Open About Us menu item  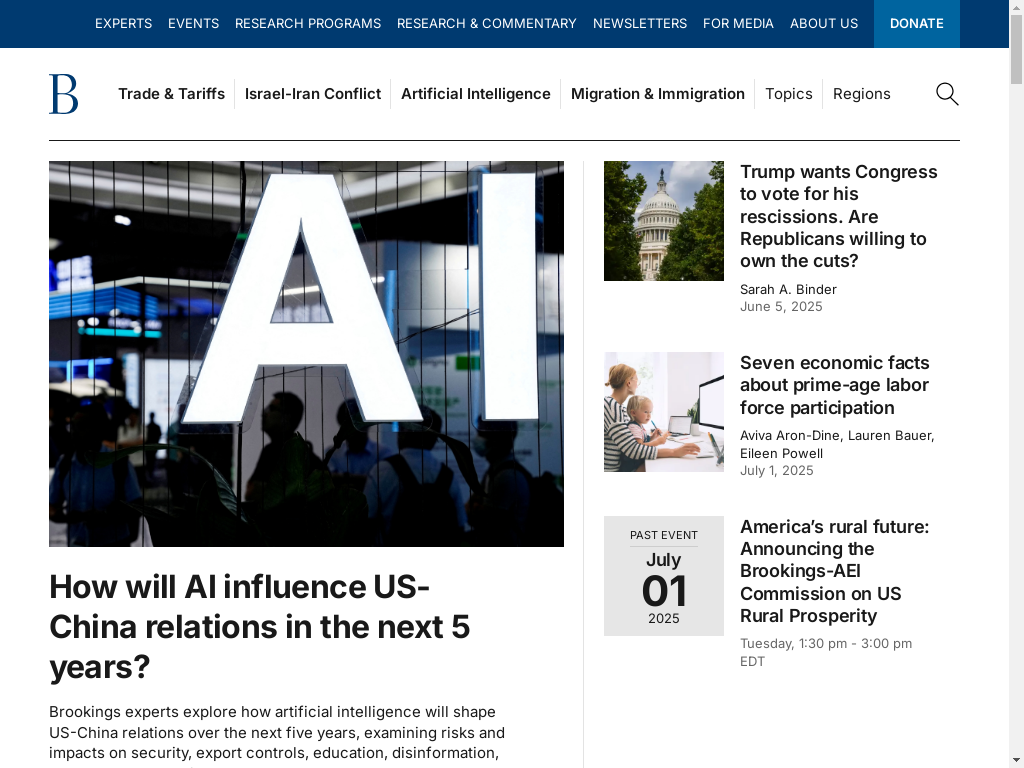(x=824, y=24)
